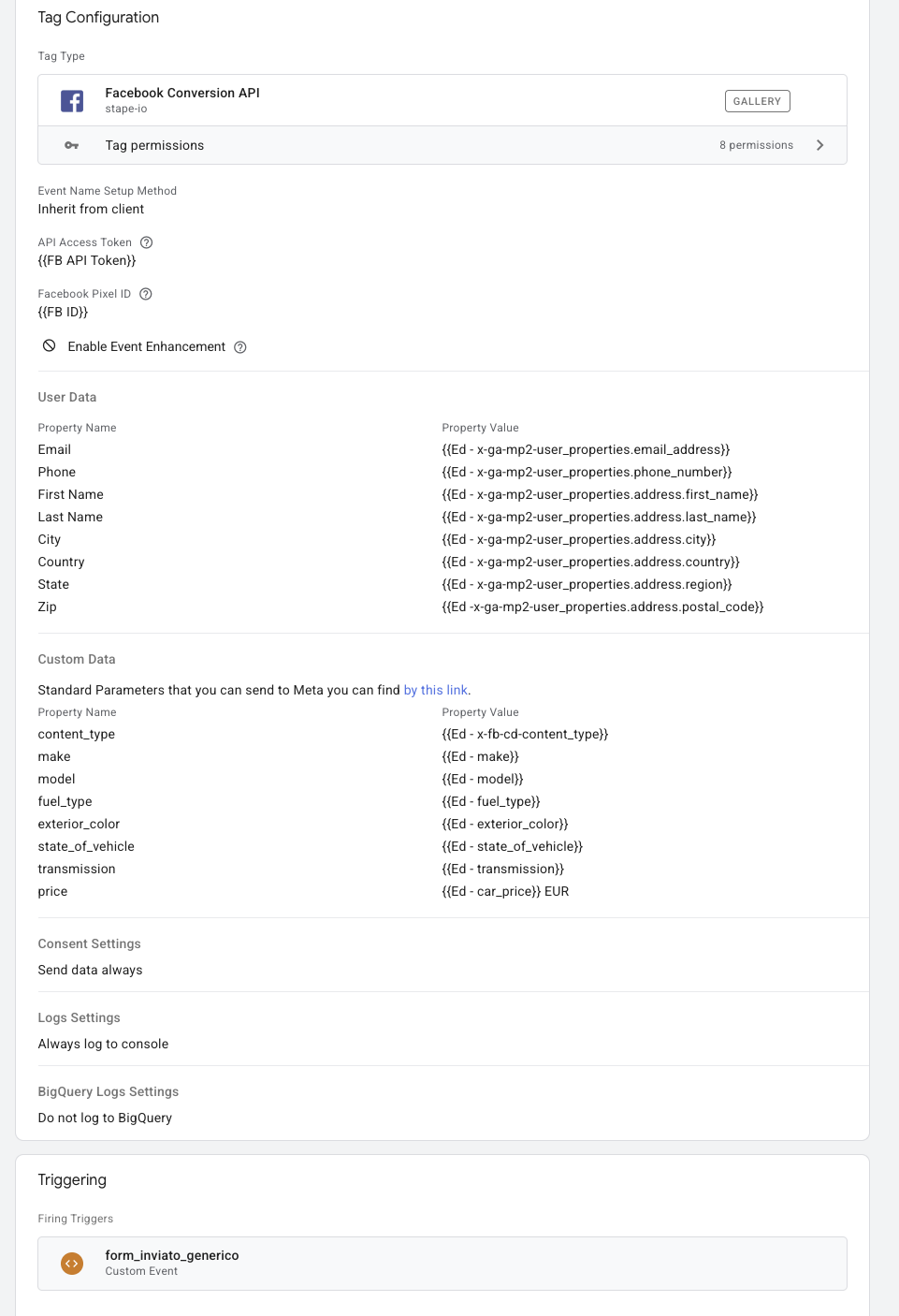The height and width of the screenshot is (1316, 899).
Task: Click the disabled icon for Event Enhancement
Action: point(50,346)
